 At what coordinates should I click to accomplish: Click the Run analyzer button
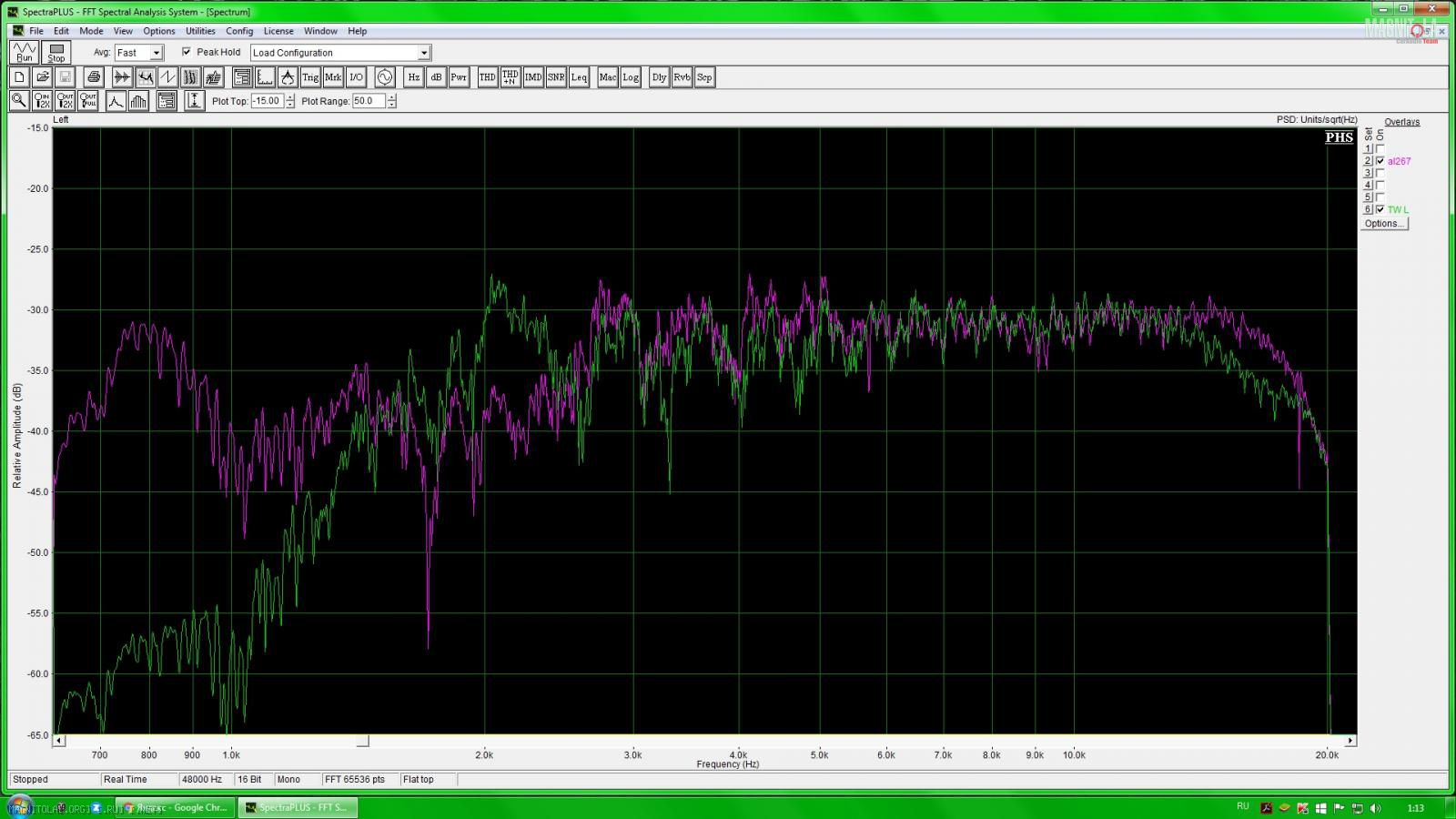tap(24, 53)
